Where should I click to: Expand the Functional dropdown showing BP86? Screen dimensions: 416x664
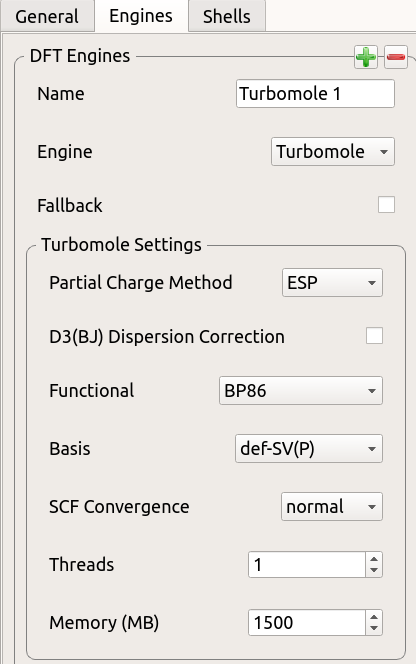(301, 390)
